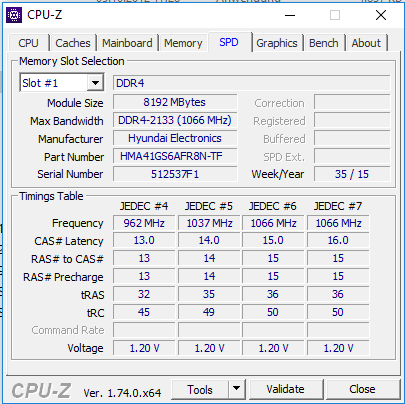Image resolution: width=405 pixels, height=404 pixels.
Task: Select the Max Bandwidth DDR4-2133 field
Action: click(x=175, y=120)
